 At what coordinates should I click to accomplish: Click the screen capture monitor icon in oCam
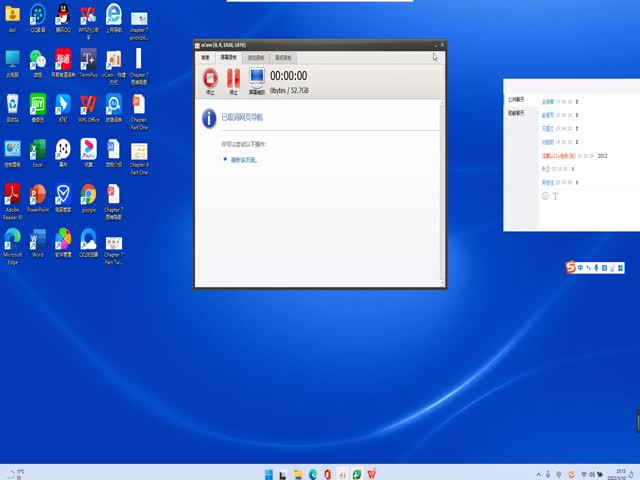pos(257,78)
